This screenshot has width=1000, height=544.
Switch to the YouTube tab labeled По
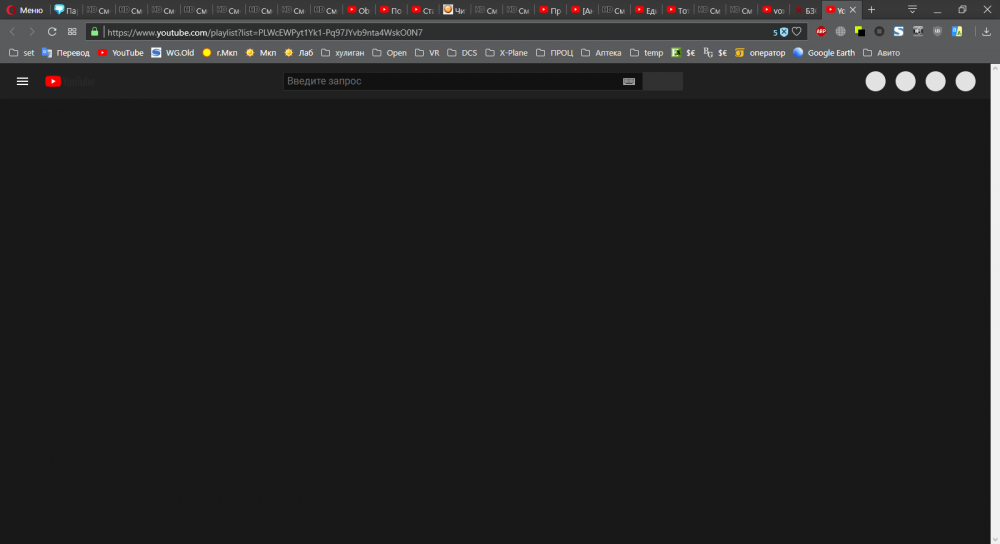click(391, 10)
